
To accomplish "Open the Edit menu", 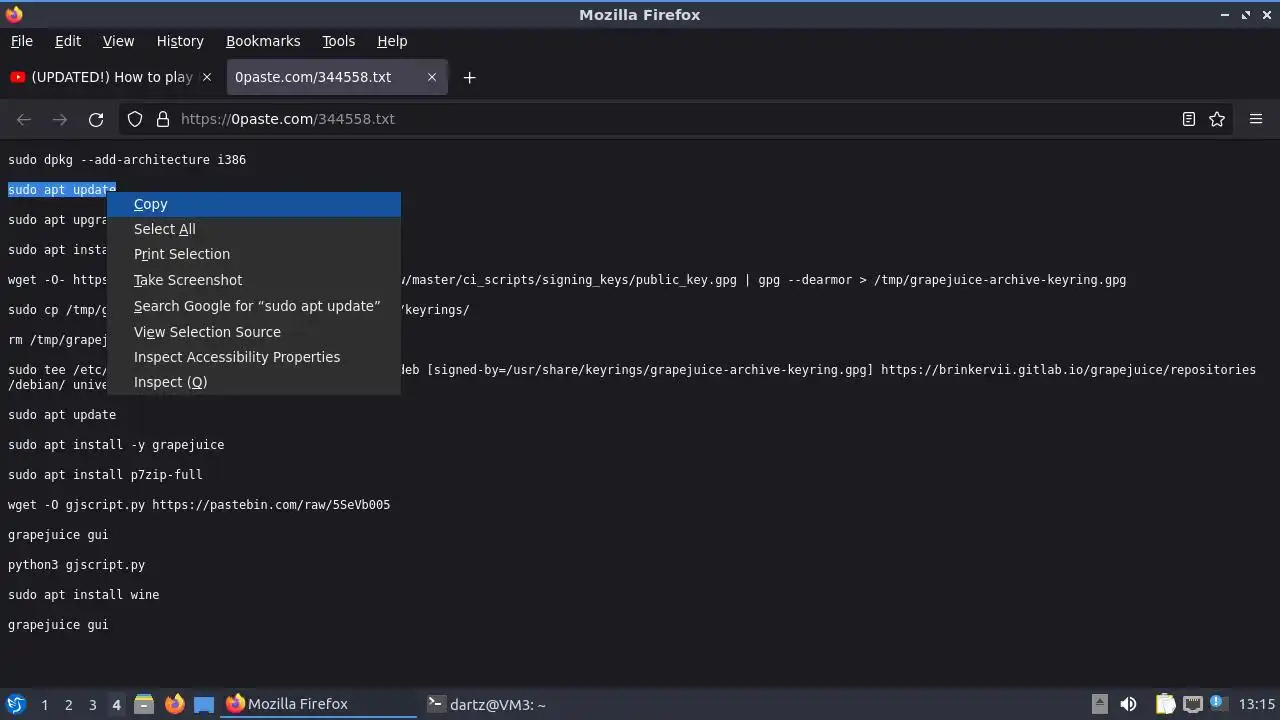I will 68,41.
